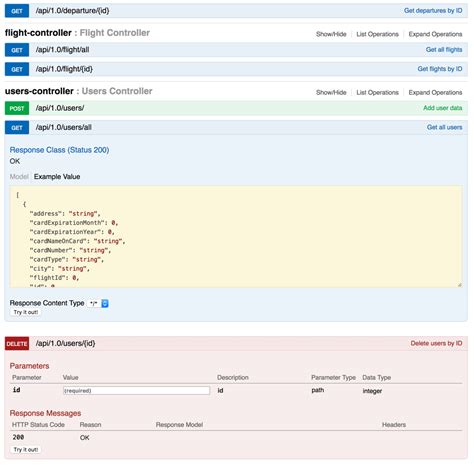Click the 'Response Class (Status 200)' heading
The image size is (474, 468).
pos(59,150)
